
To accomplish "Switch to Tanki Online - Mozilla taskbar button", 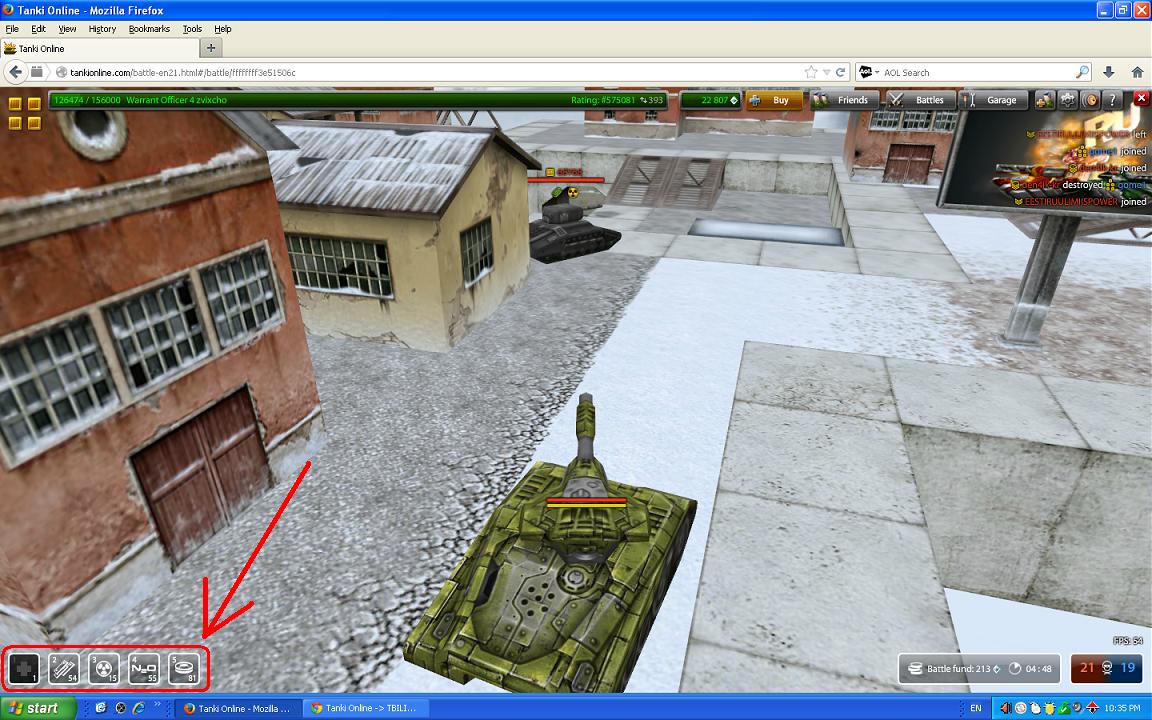I will (x=237, y=708).
